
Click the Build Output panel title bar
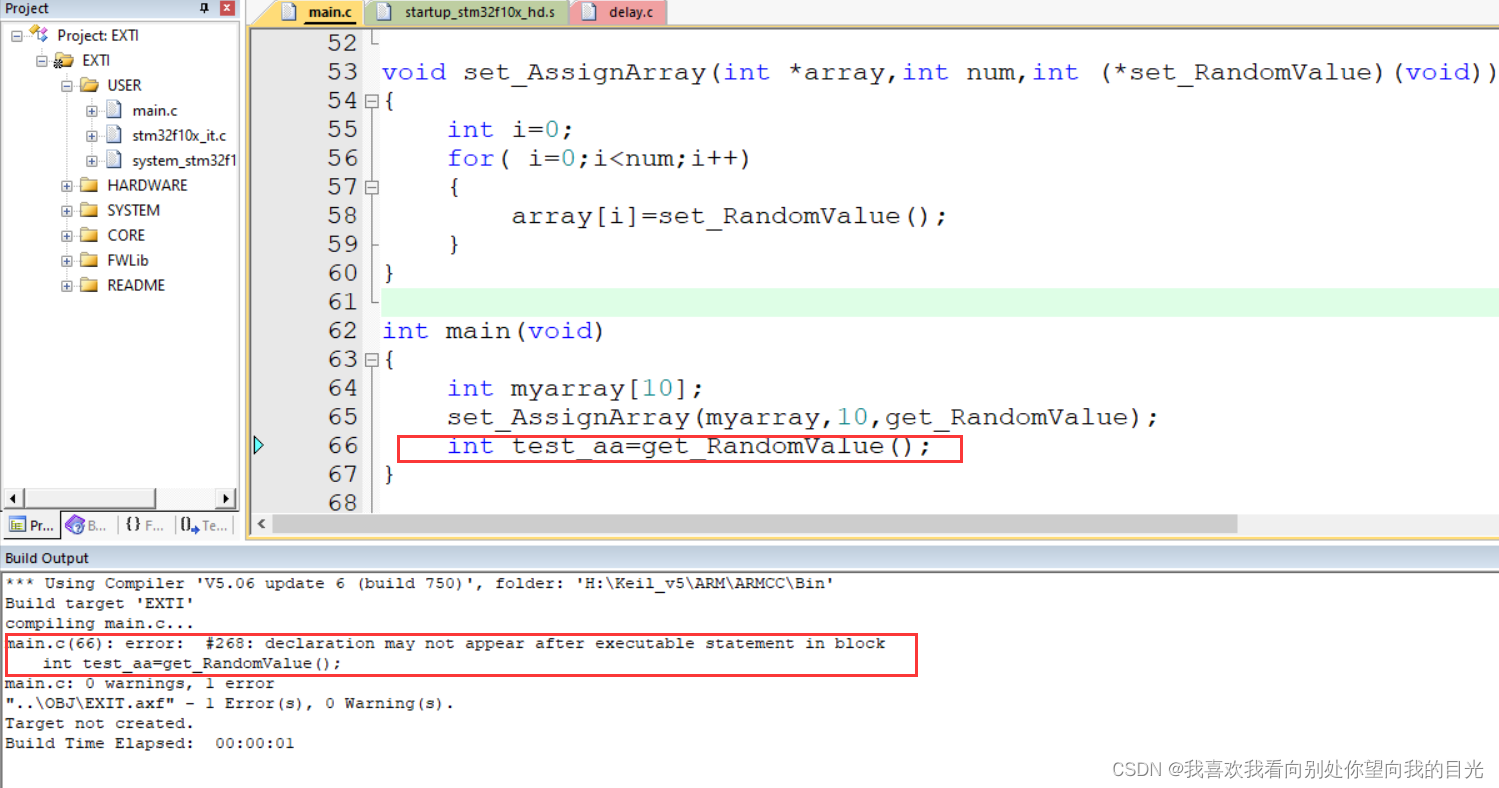coord(749,558)
